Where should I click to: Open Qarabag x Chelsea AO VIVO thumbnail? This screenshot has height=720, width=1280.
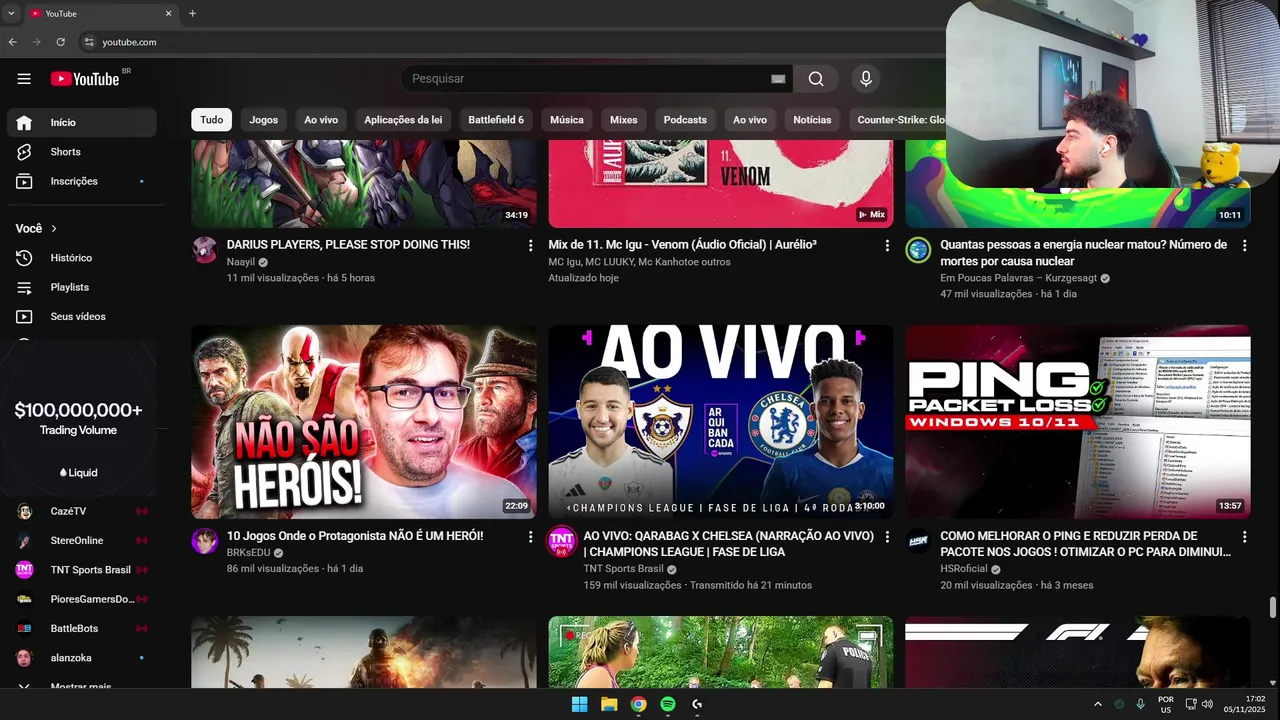(x=721, y=421)
